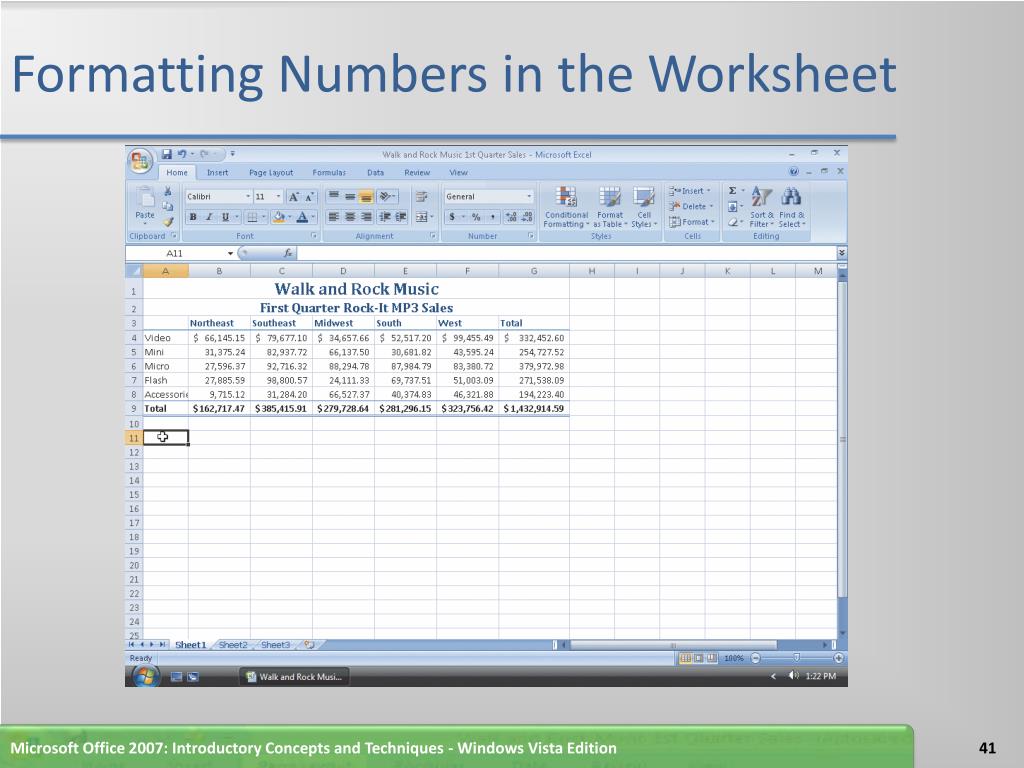
Task: Click the Top Align icon
Action: [x=333, y=196]
